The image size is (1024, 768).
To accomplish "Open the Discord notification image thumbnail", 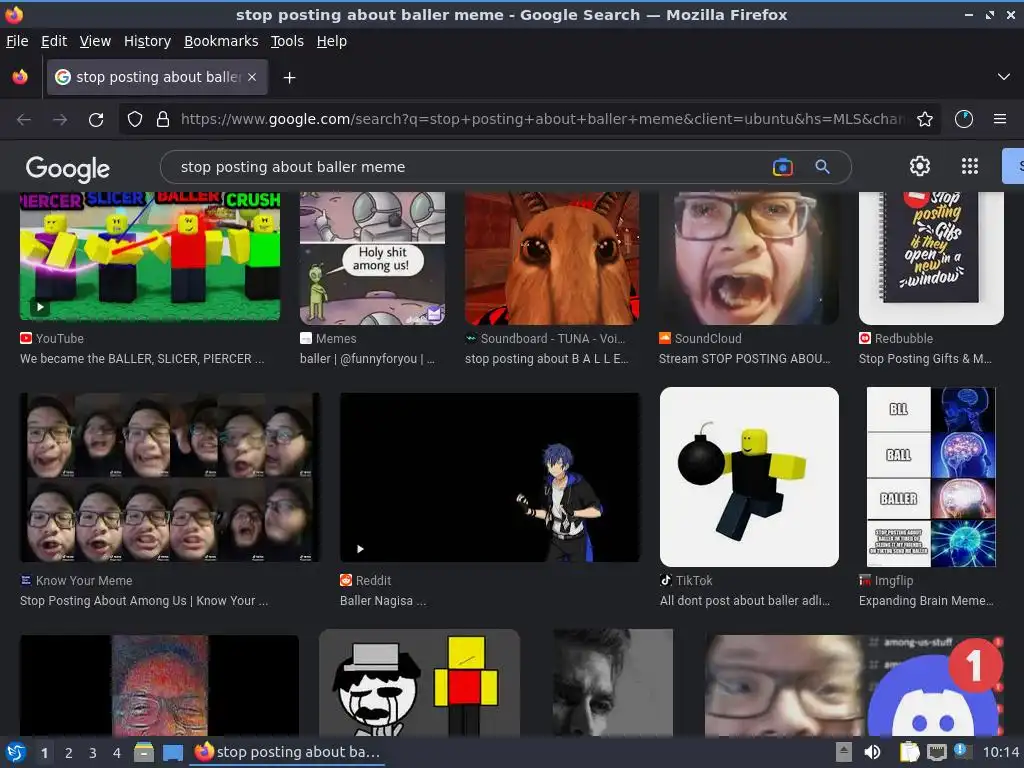I will pos(854,686).
